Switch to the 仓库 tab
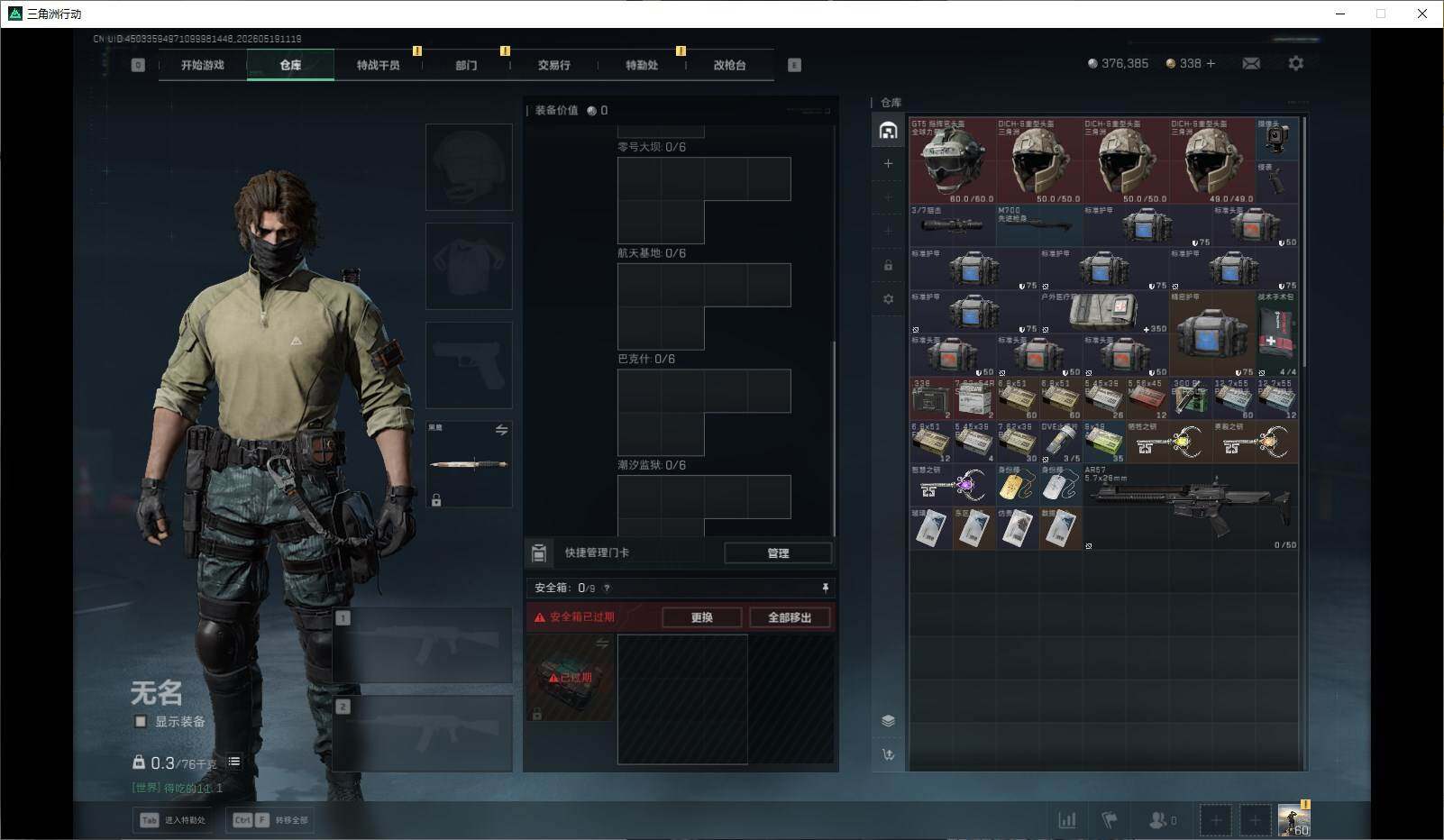This screenshot has width=1444, height=840. pyautogui.click(x=290, y=65)
